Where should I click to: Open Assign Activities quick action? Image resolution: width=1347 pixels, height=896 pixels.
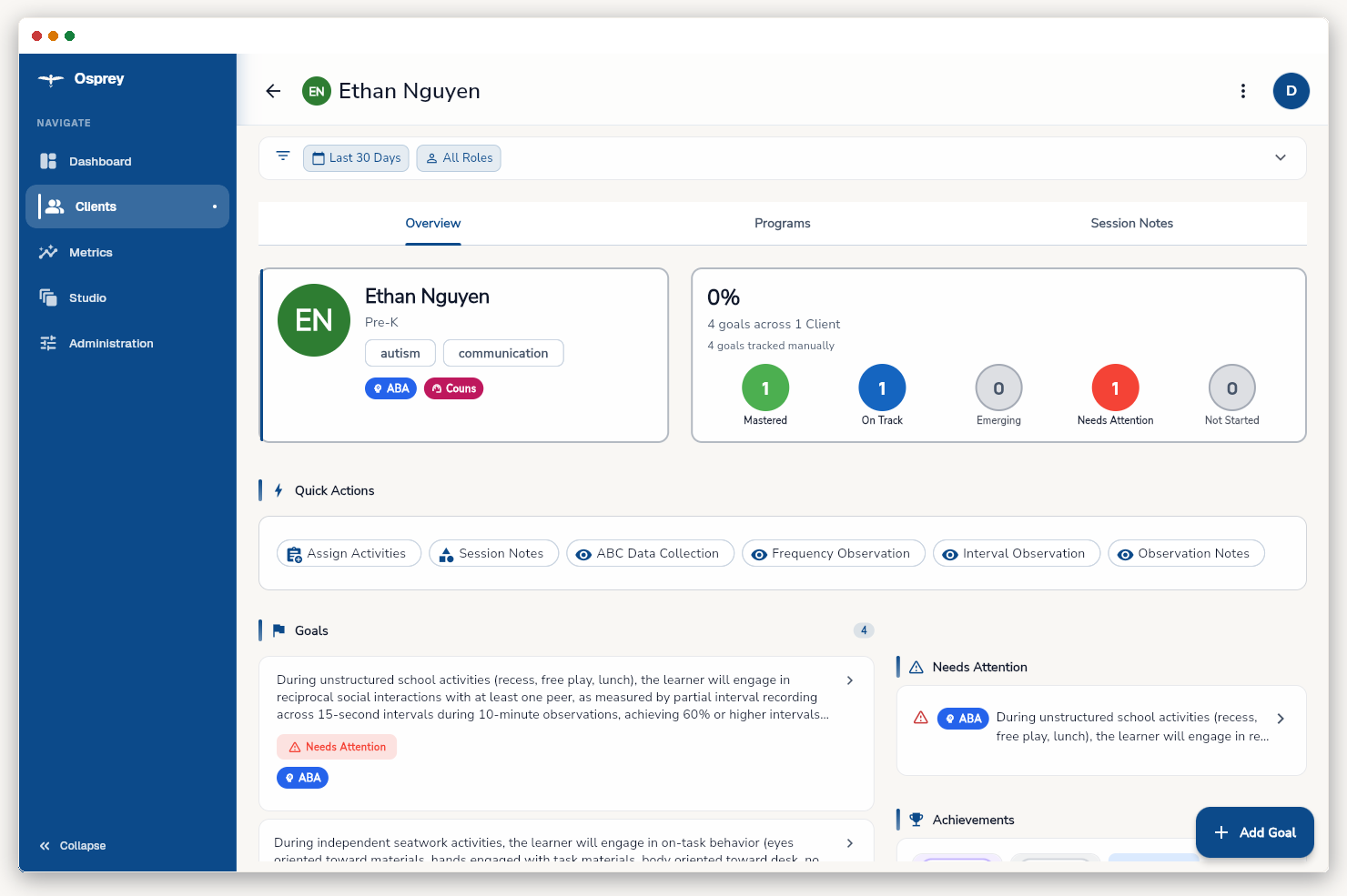tap(349, 553)
